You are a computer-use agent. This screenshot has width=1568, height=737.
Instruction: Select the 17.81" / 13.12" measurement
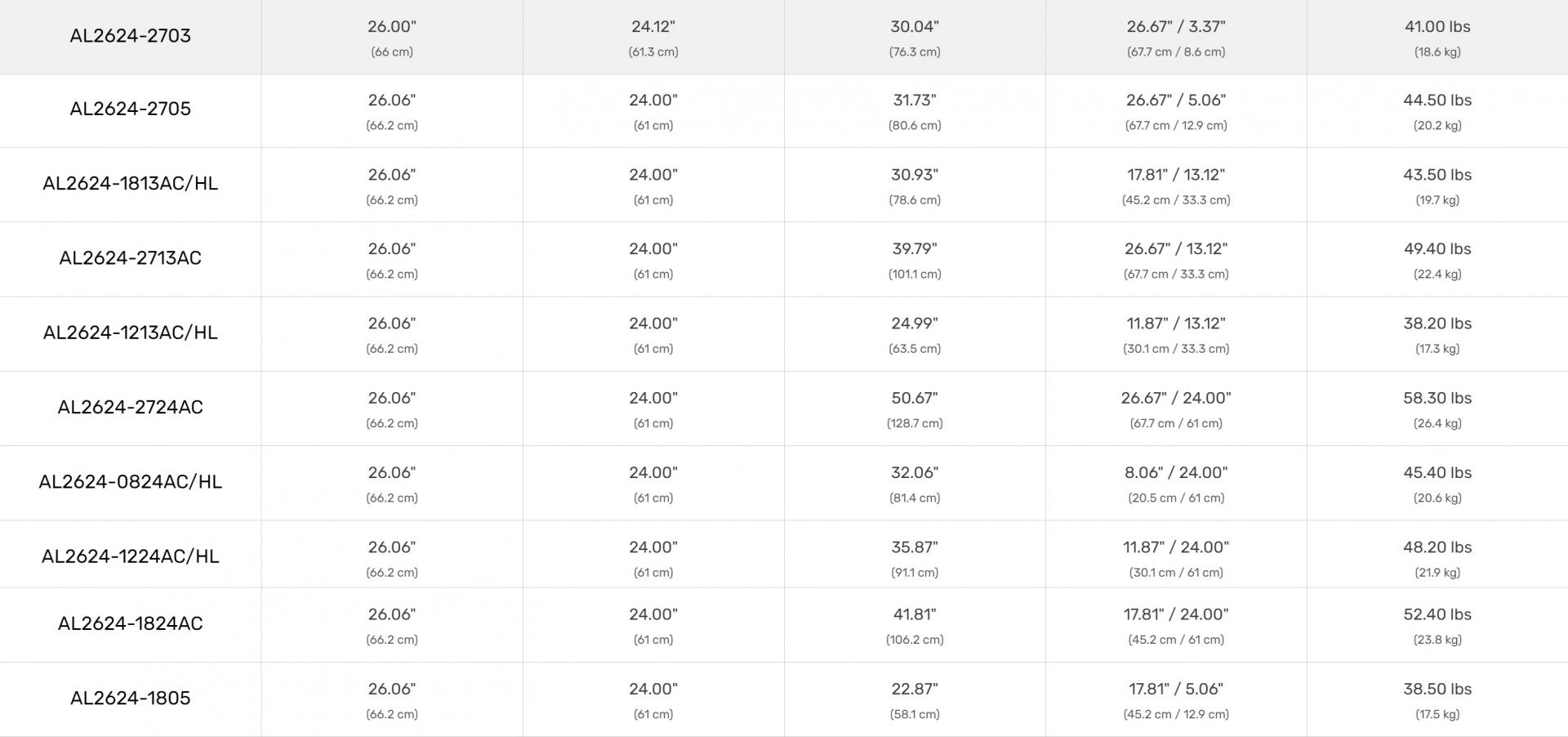click(x=1176, y=175)
